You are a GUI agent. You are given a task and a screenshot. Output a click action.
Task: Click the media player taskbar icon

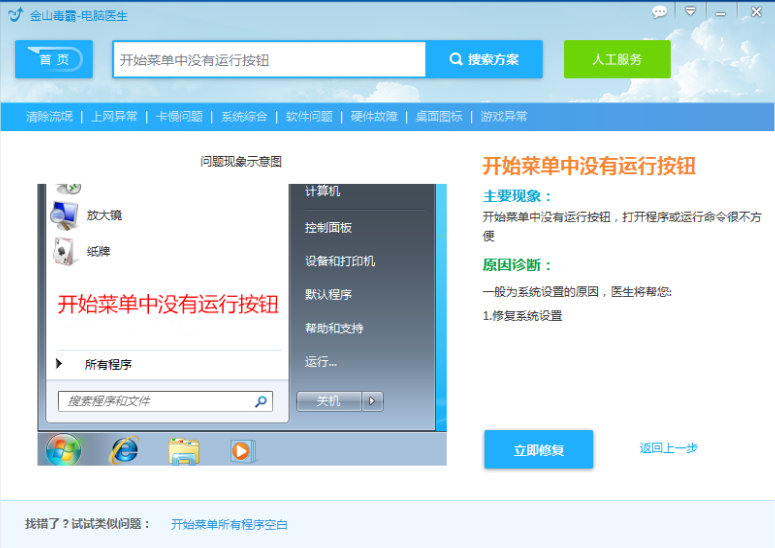click(242, 451)
